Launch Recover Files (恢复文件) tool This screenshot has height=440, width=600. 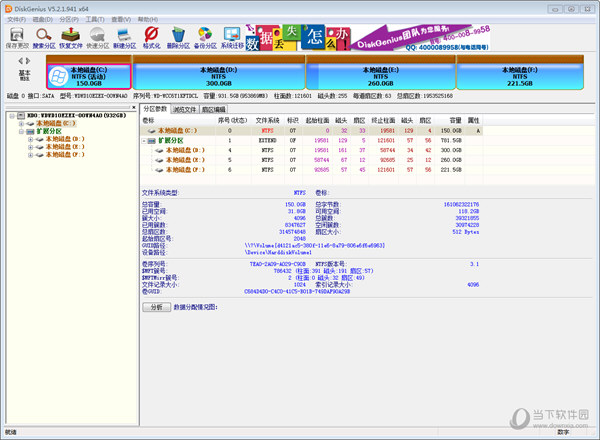70,38
